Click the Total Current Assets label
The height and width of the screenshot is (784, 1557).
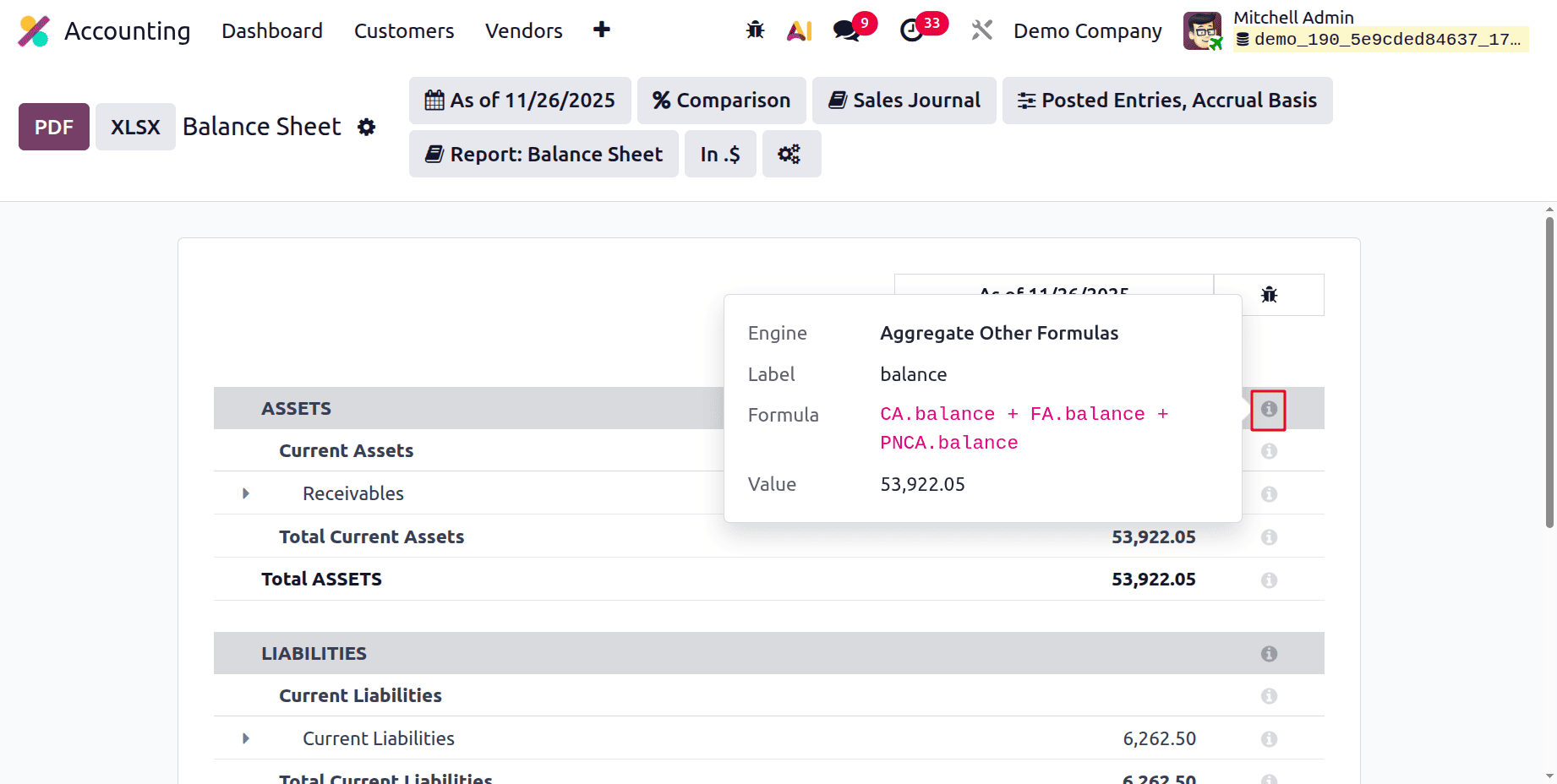372,537
